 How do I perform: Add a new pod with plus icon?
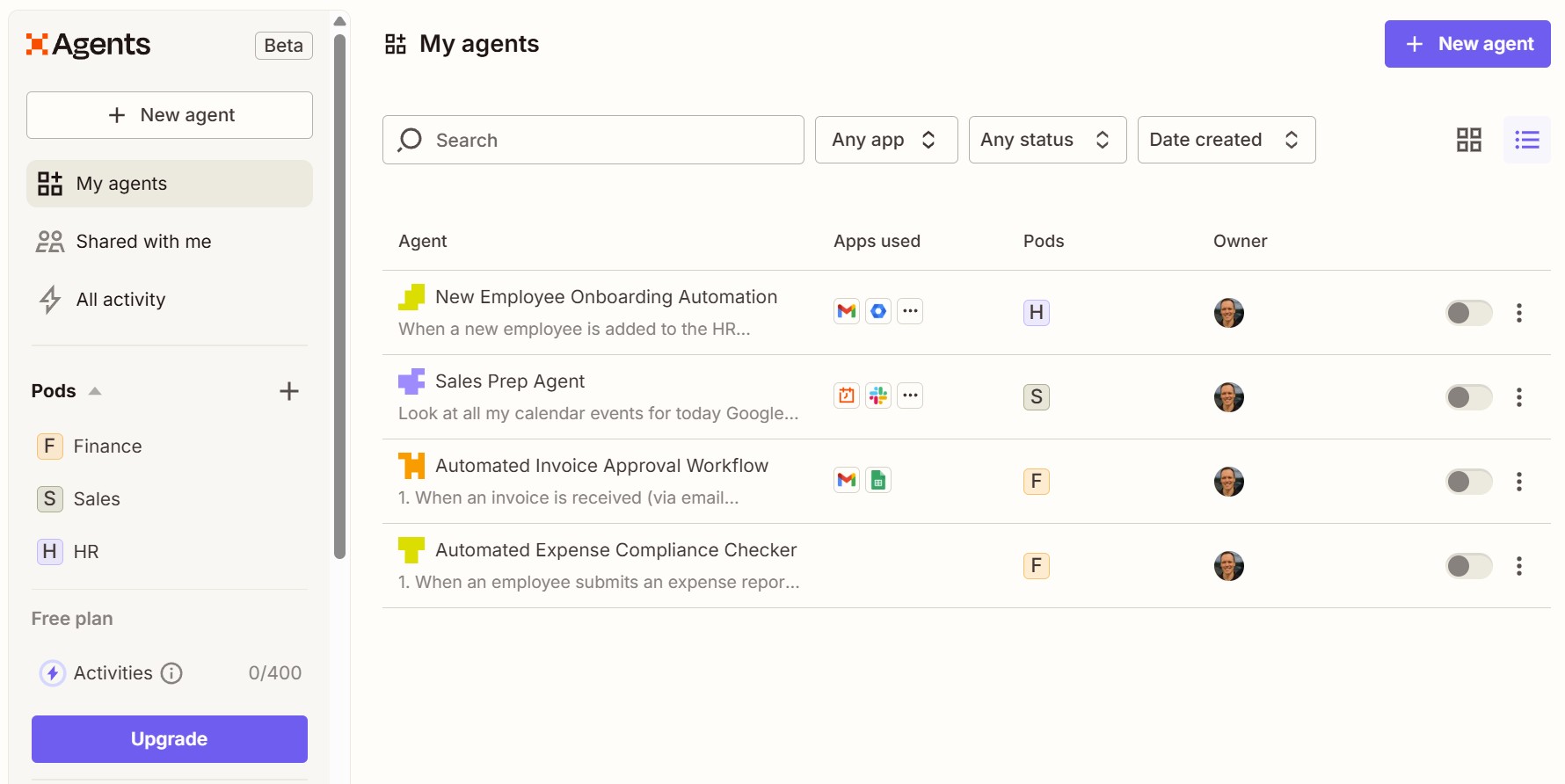click(x=289, y=391)
